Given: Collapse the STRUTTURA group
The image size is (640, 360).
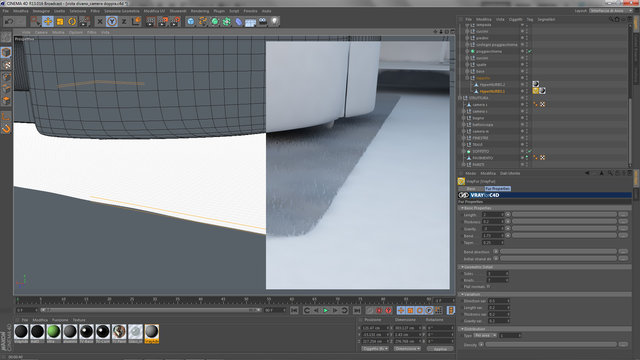Looking at the screenshot, I should (460, 98).
